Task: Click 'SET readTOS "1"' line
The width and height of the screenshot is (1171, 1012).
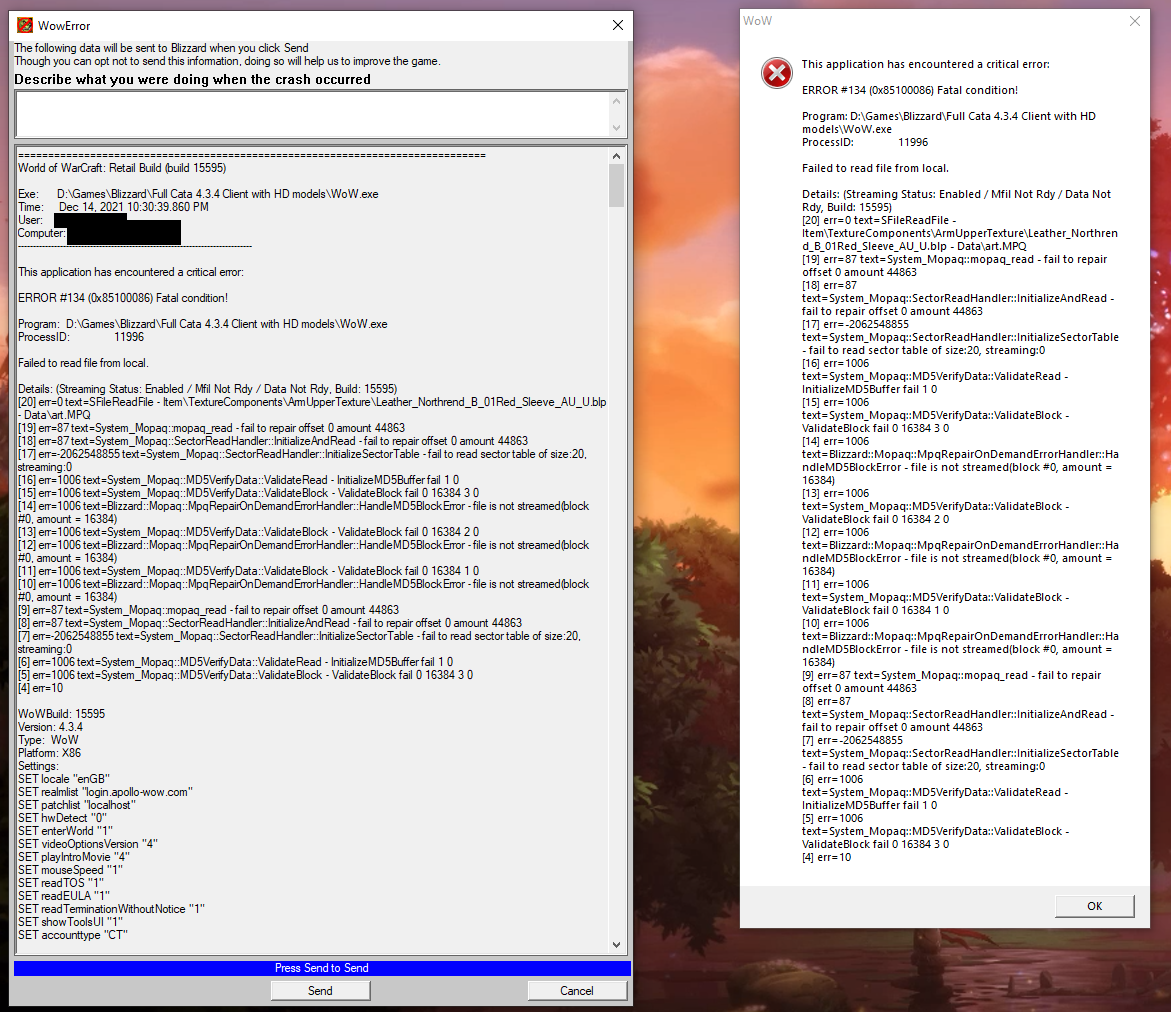Action: (60, 883)
